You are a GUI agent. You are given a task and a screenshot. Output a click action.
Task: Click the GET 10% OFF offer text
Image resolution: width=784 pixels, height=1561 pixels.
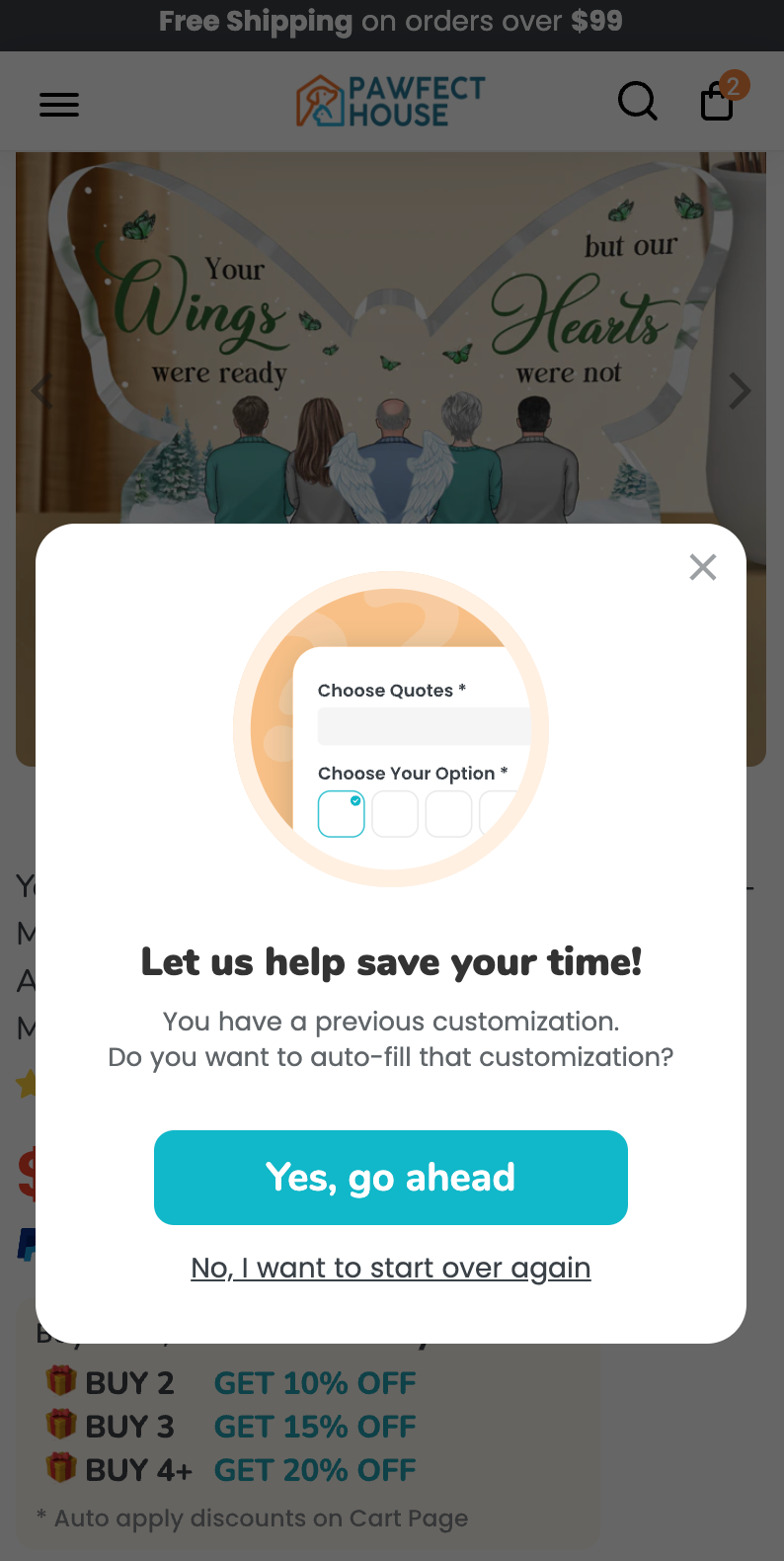click(x=315, y=1383)
